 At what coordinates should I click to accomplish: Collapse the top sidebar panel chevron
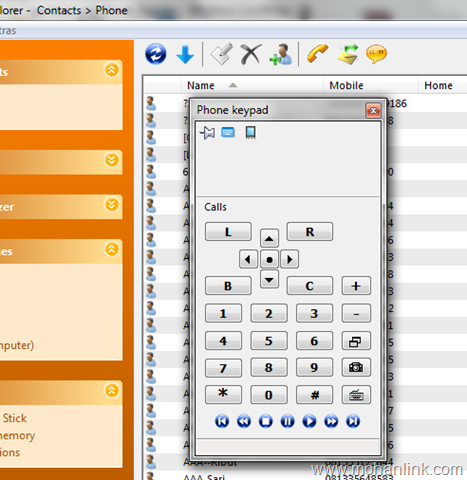(x=112, y=70)
